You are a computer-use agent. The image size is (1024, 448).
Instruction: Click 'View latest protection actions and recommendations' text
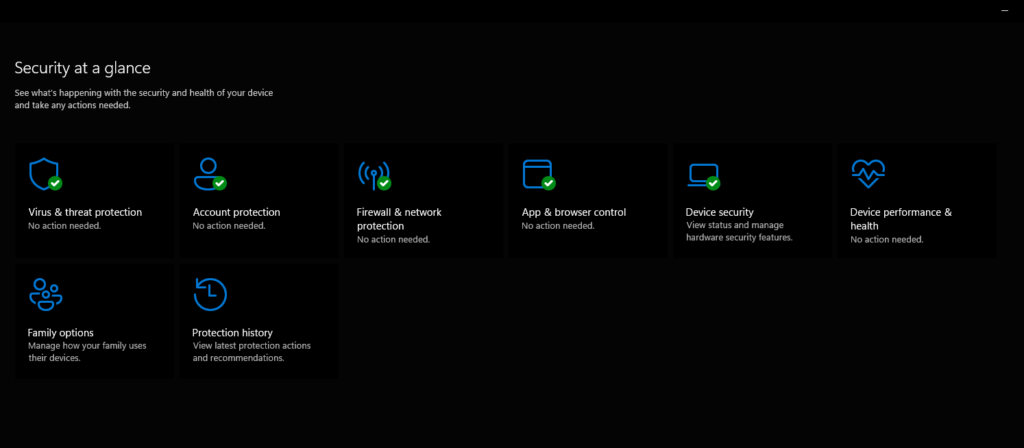coord(251,352)
